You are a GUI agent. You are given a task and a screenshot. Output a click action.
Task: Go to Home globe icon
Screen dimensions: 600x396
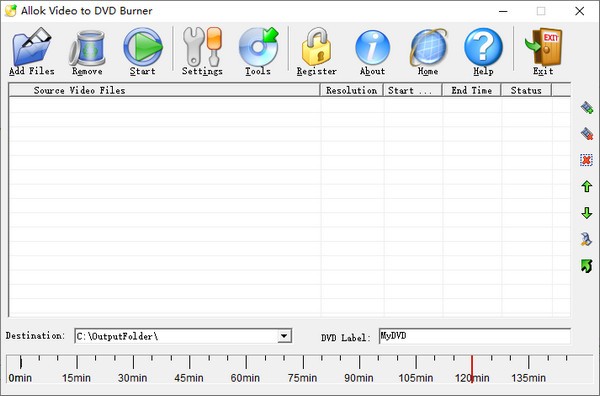coord(428,47)
